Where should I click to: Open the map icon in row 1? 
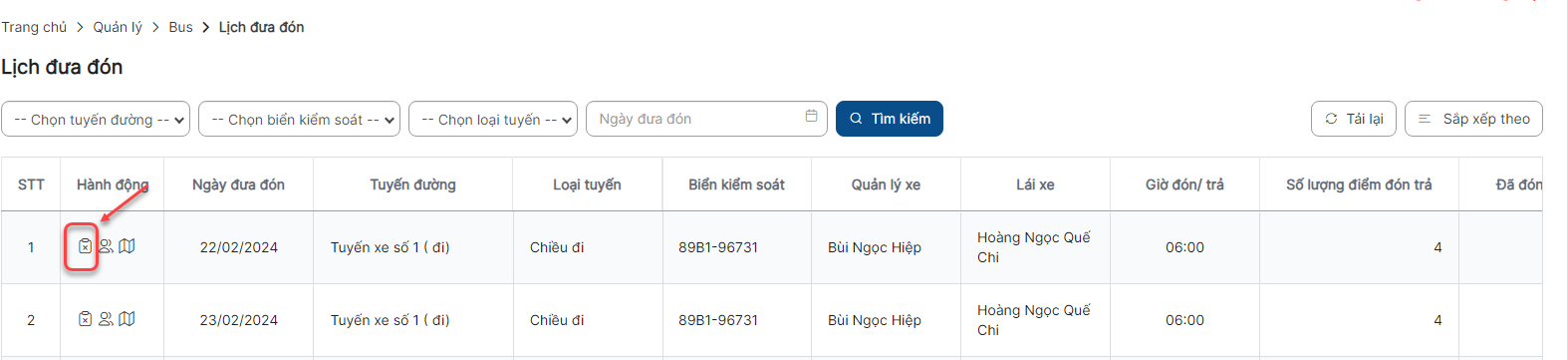(127, 246)
